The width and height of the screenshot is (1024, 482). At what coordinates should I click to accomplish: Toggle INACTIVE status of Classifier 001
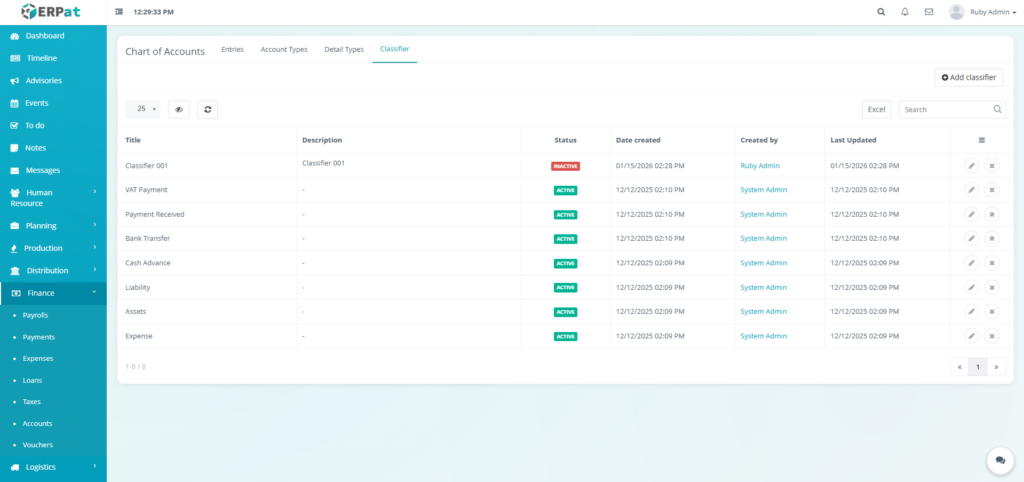(565, 166)
